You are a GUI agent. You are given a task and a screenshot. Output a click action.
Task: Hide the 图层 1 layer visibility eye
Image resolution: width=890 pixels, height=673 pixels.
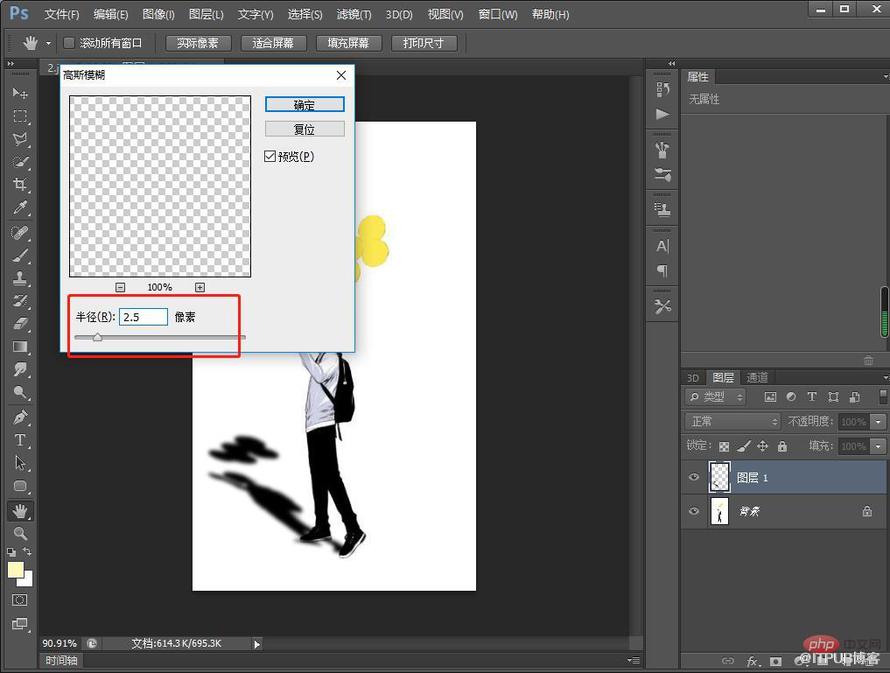click(x=694, y=477)
